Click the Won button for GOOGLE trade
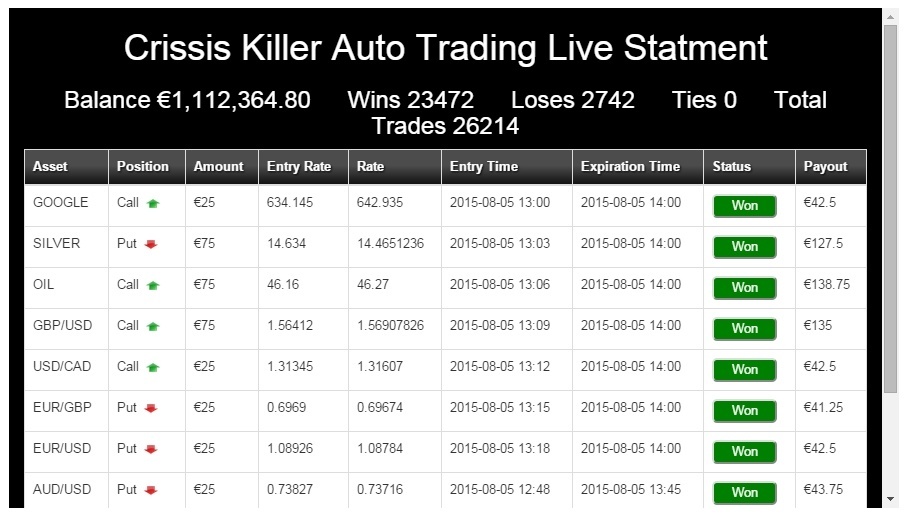 [744, 205]
